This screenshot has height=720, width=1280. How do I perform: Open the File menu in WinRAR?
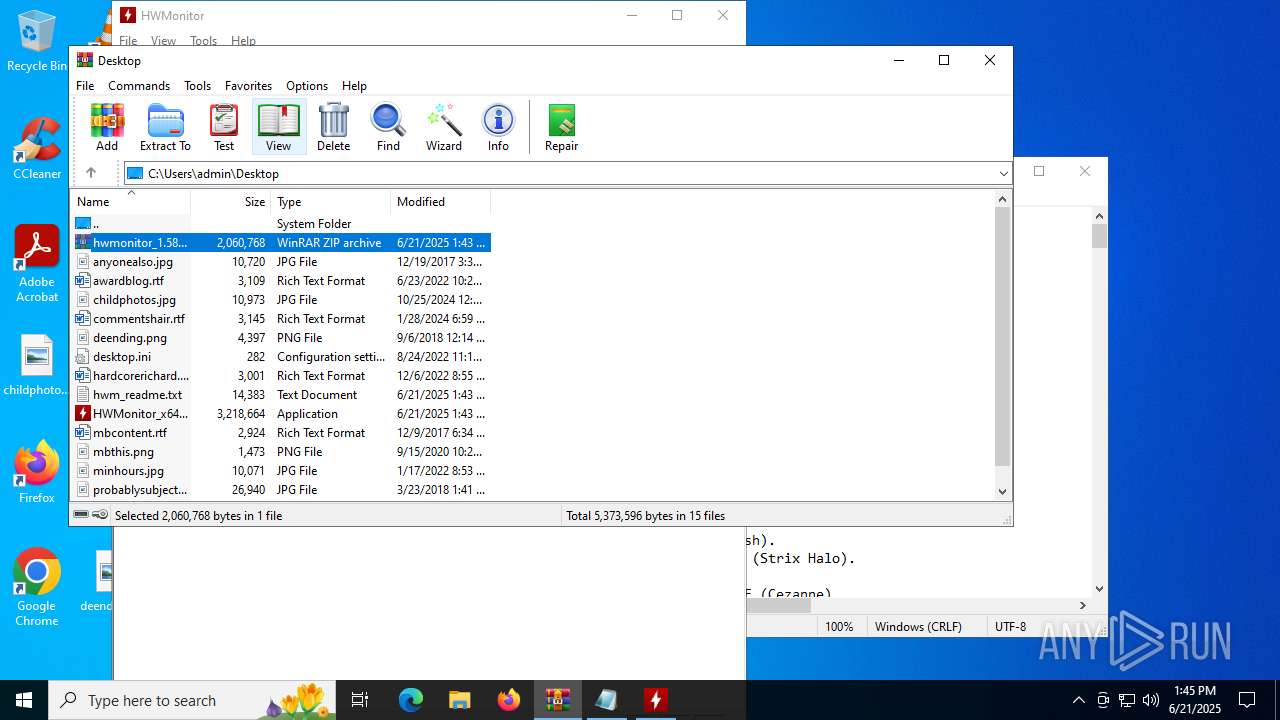click(x=85, y=86)
